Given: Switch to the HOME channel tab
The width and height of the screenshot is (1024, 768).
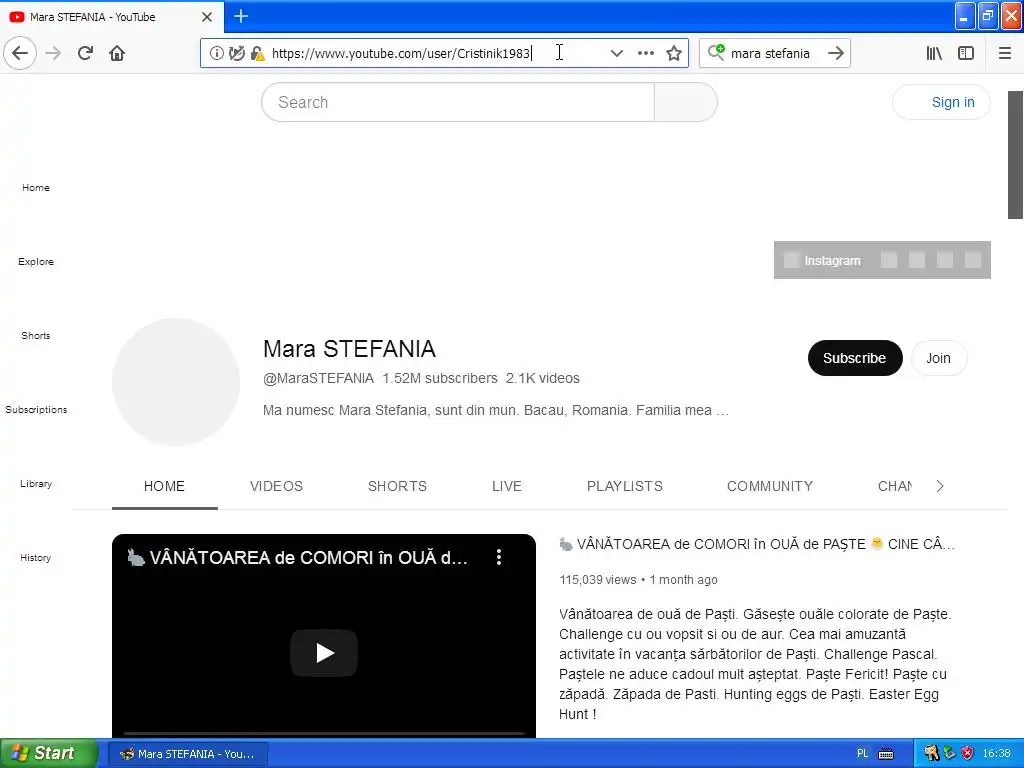Looking at the screenshot, I should pos(165,486).
